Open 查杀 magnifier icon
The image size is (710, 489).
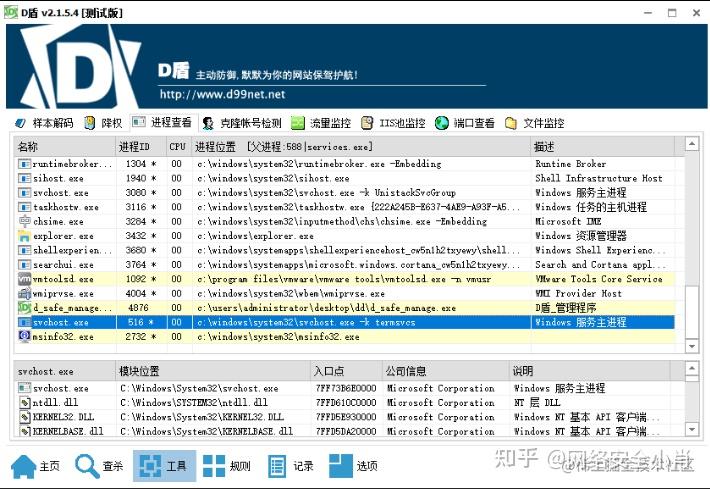pyautogui.click(x=87, y=466)
